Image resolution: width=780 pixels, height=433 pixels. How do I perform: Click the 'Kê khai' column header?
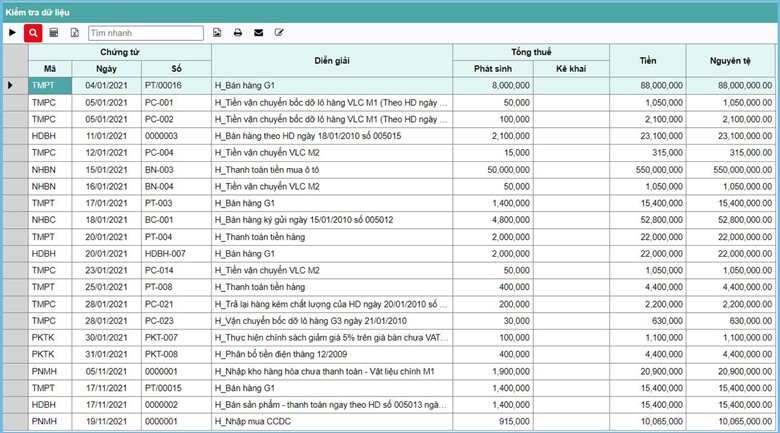[570, 68]
